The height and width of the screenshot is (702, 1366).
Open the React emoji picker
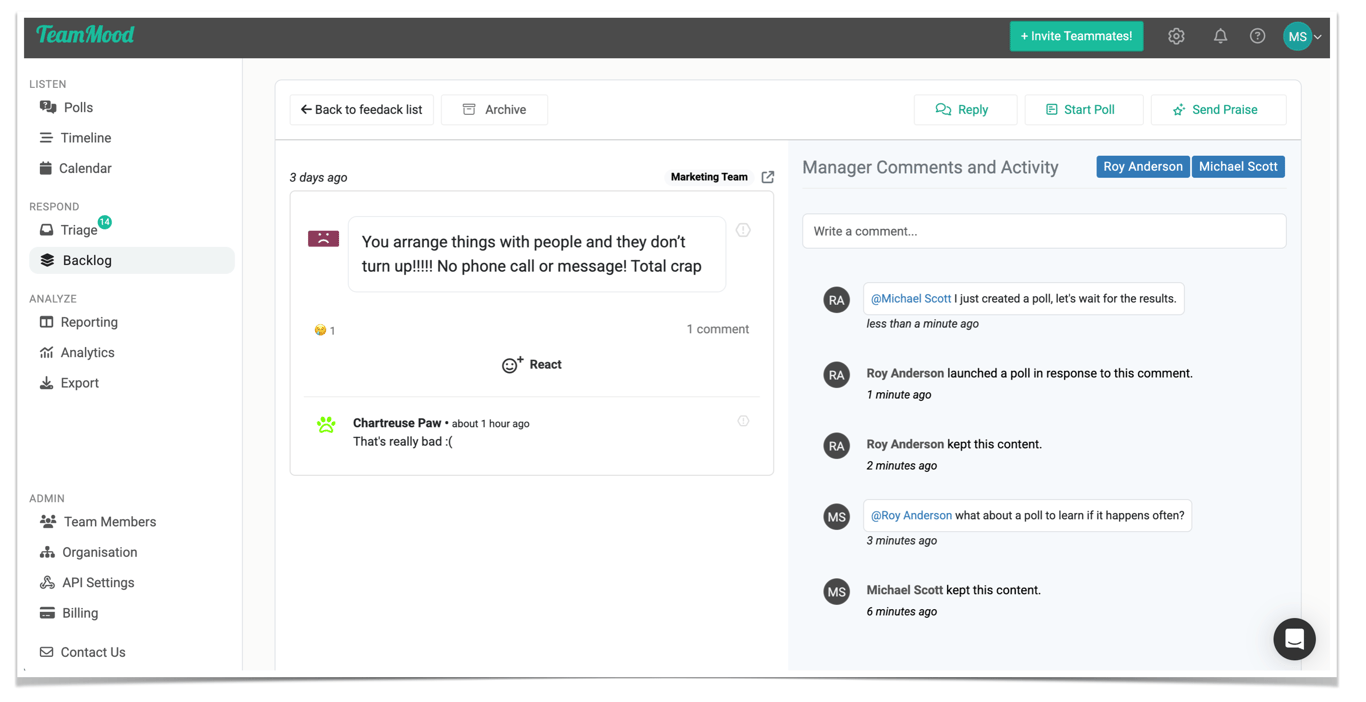(531, 365)
